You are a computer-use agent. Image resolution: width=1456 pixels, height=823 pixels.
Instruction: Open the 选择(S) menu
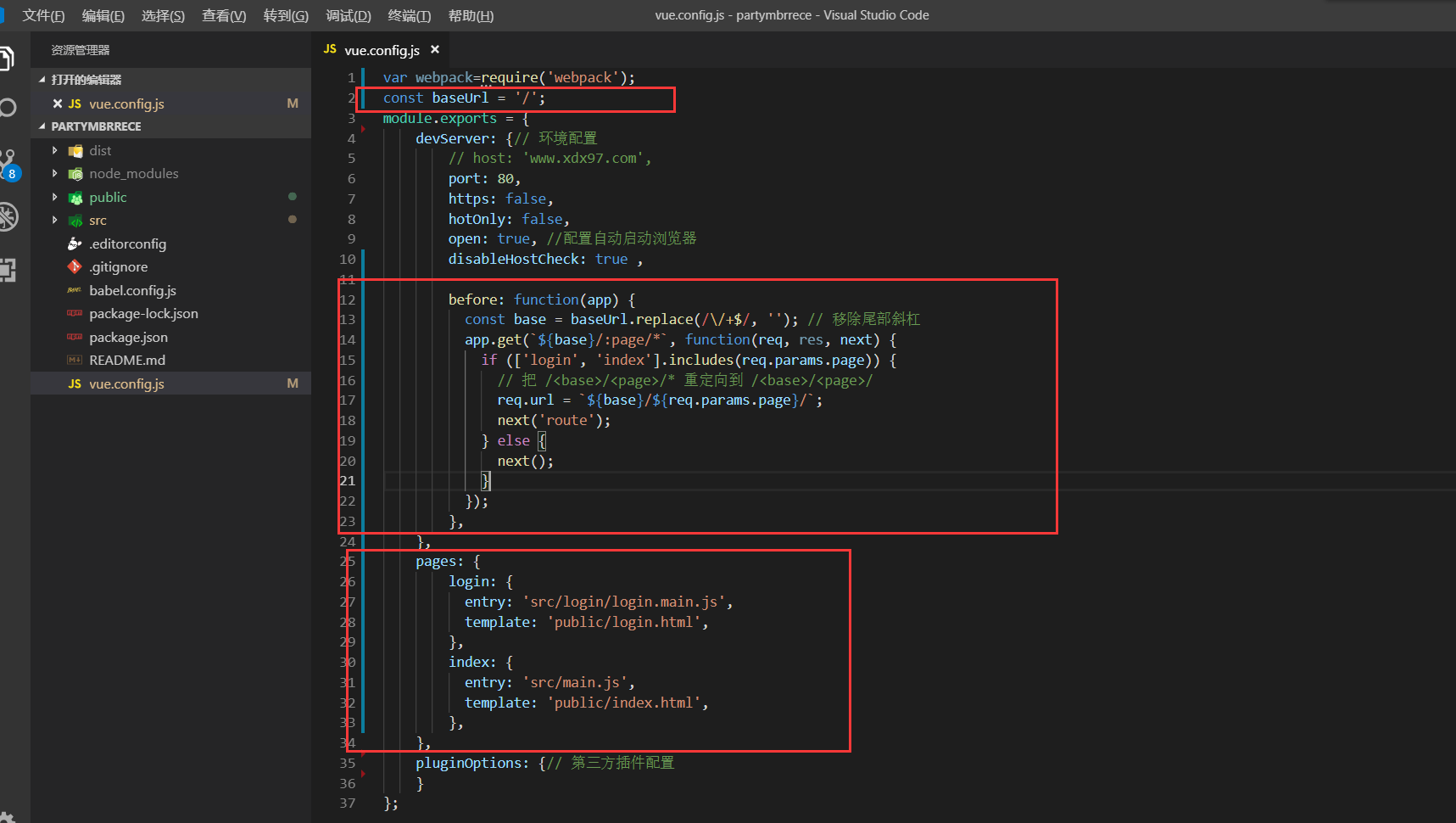click(163, 15)
